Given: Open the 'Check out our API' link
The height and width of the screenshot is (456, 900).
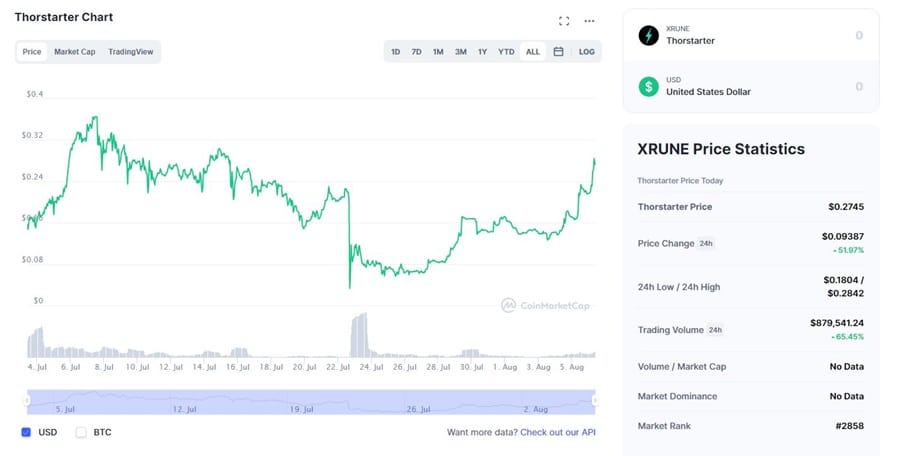Looking at the screenshot, I should coord(558,433).
